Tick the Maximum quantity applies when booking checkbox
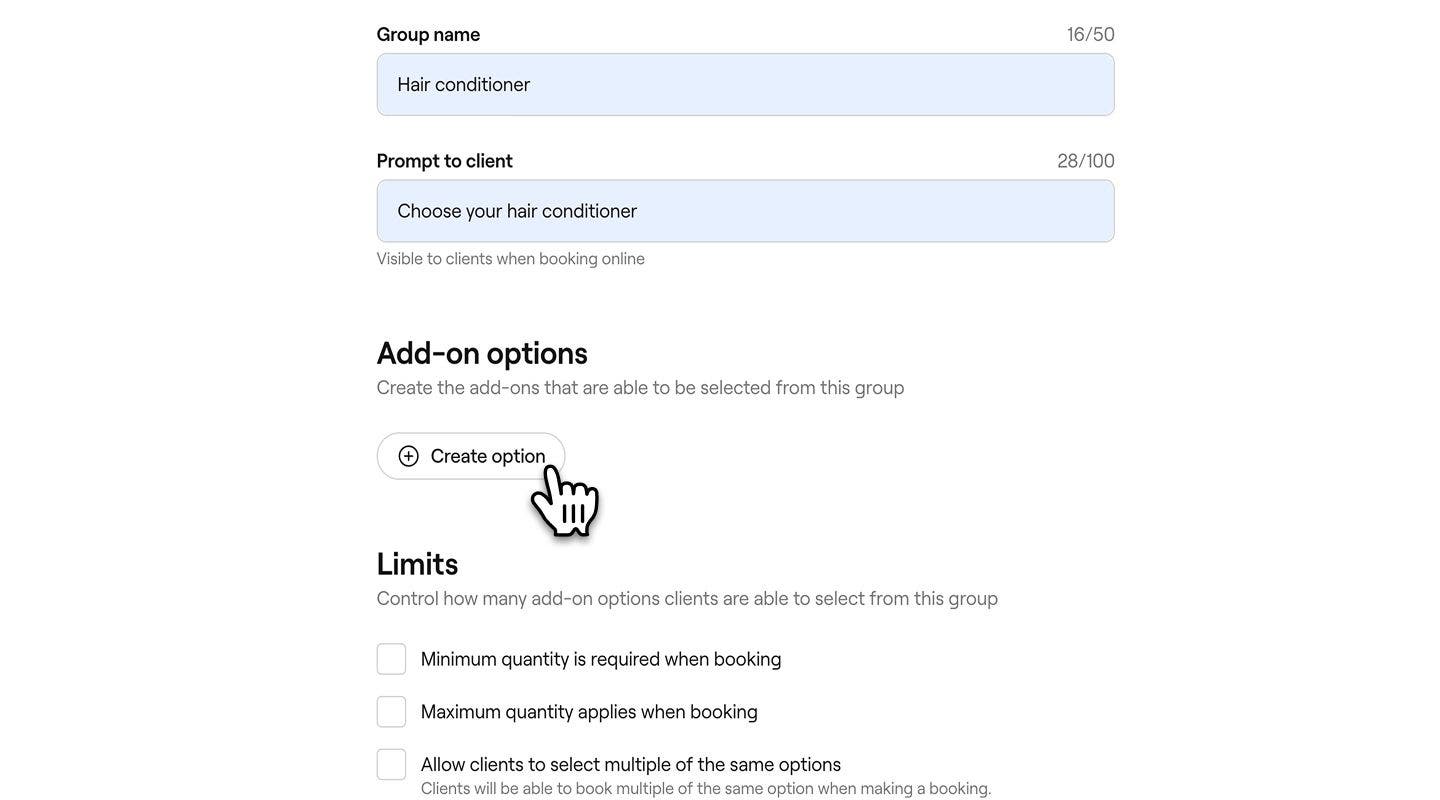 click(x=391, y=712)
